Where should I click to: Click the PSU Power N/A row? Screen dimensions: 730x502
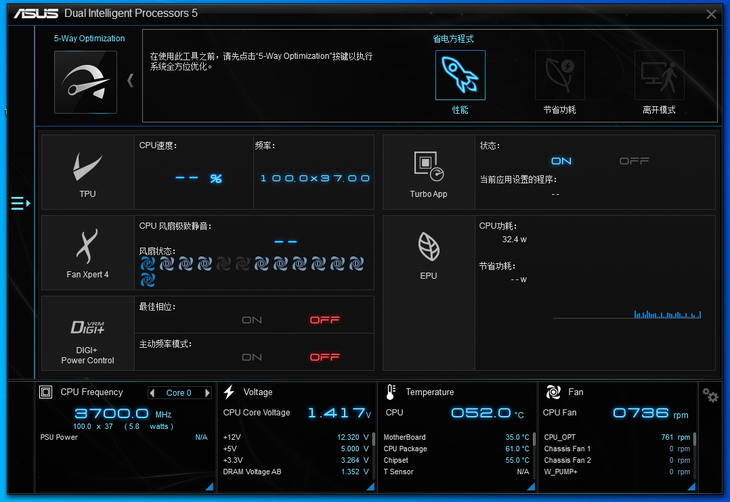pyautogui.click(x=124, y=437)
